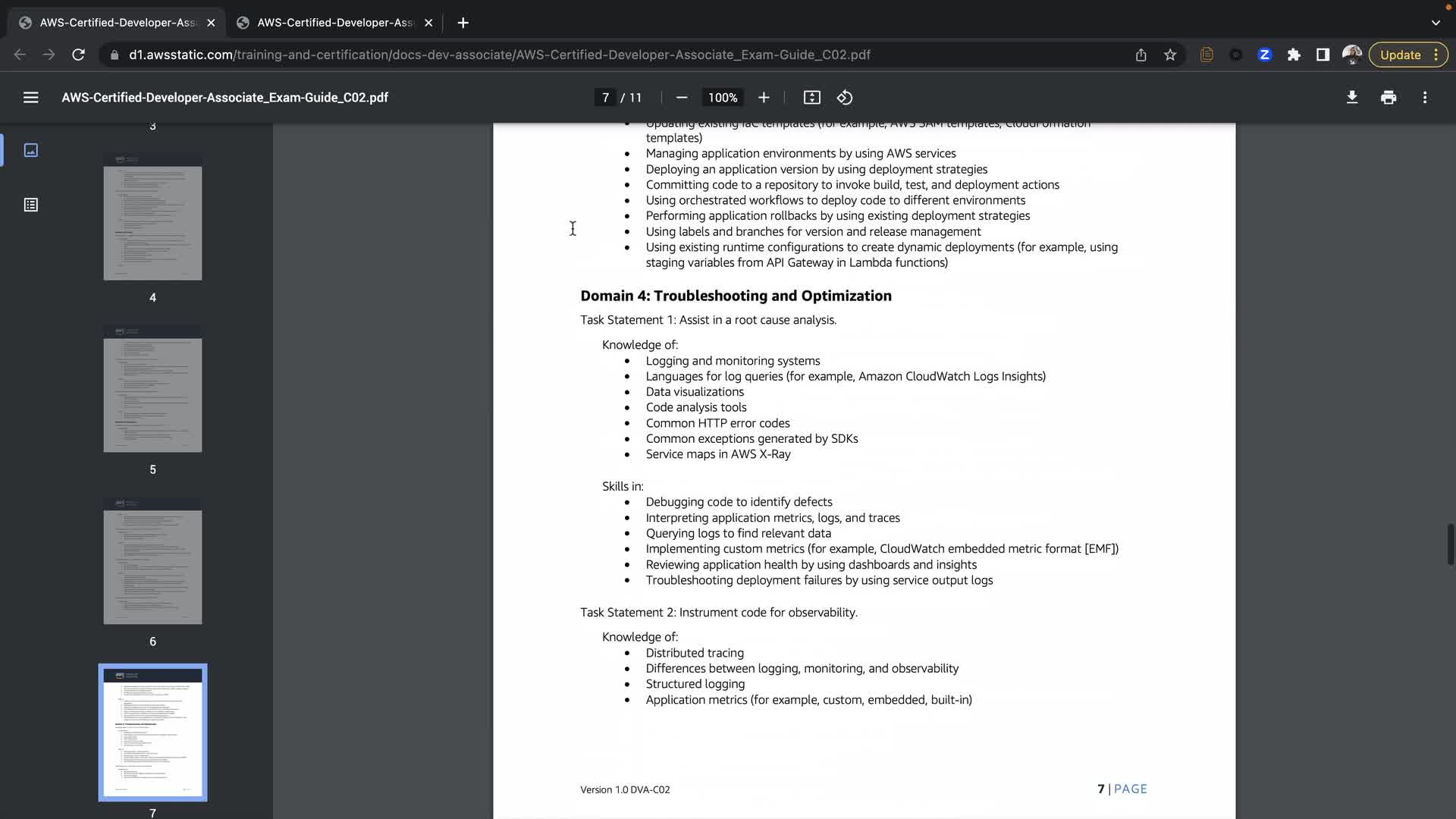Rotate the document counterclockwise
Image resolution: width=1456 pixels, height=819 pixels.
click(x=845, y=97)
